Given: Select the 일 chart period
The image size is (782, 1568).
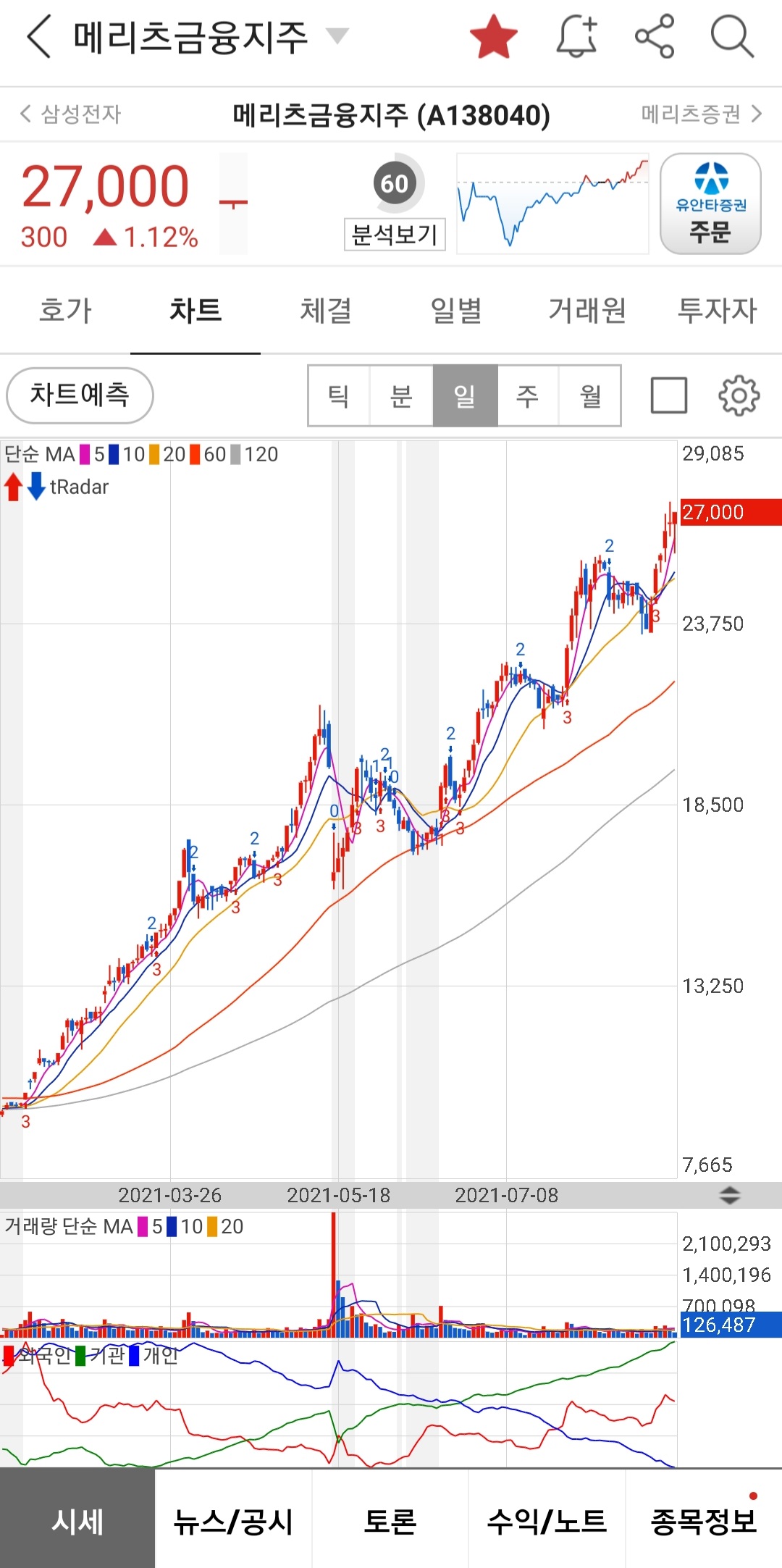Looking at the screenshot, I should (x=465, y=395).
